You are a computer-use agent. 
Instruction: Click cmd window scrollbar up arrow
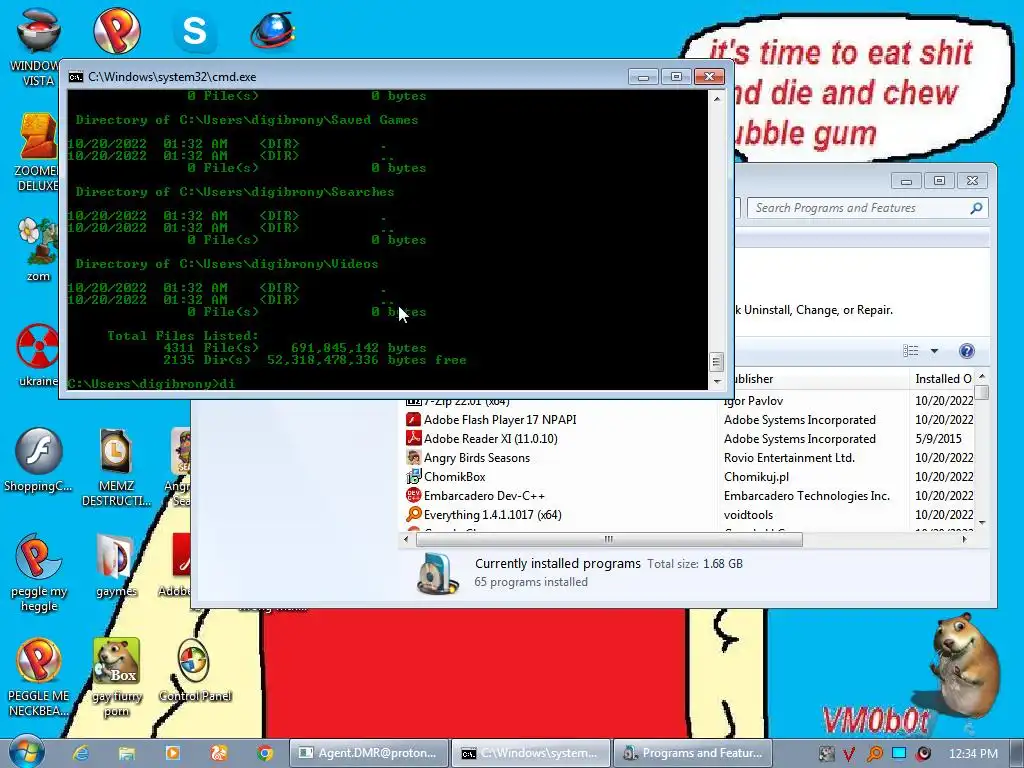point(716,99)
